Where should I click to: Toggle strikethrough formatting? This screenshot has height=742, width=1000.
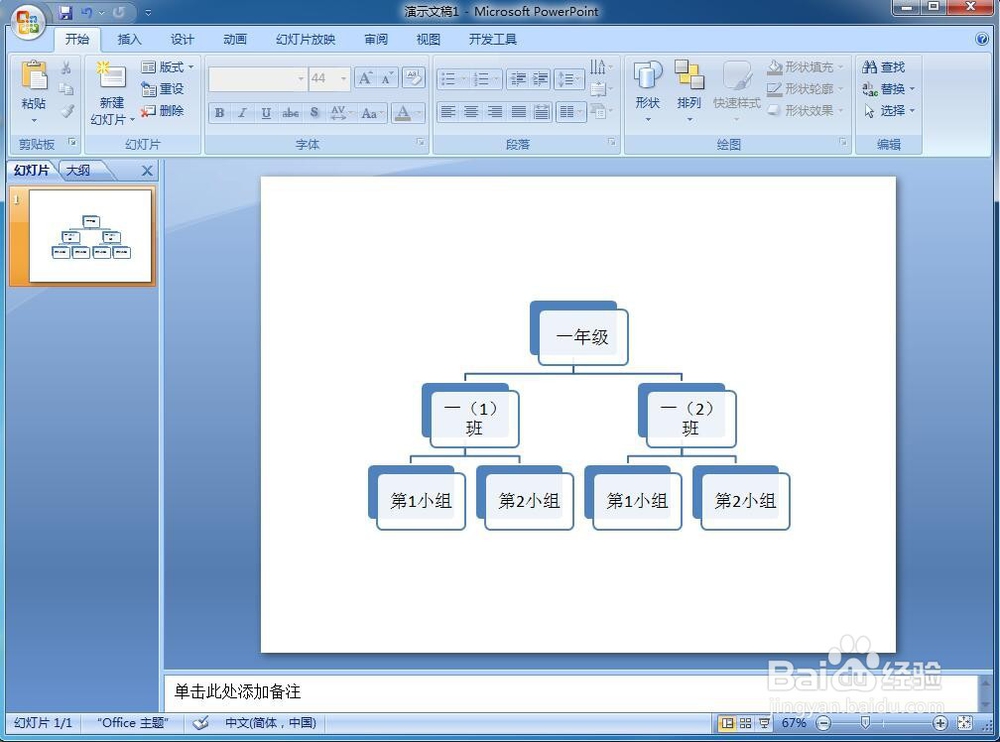290,113
